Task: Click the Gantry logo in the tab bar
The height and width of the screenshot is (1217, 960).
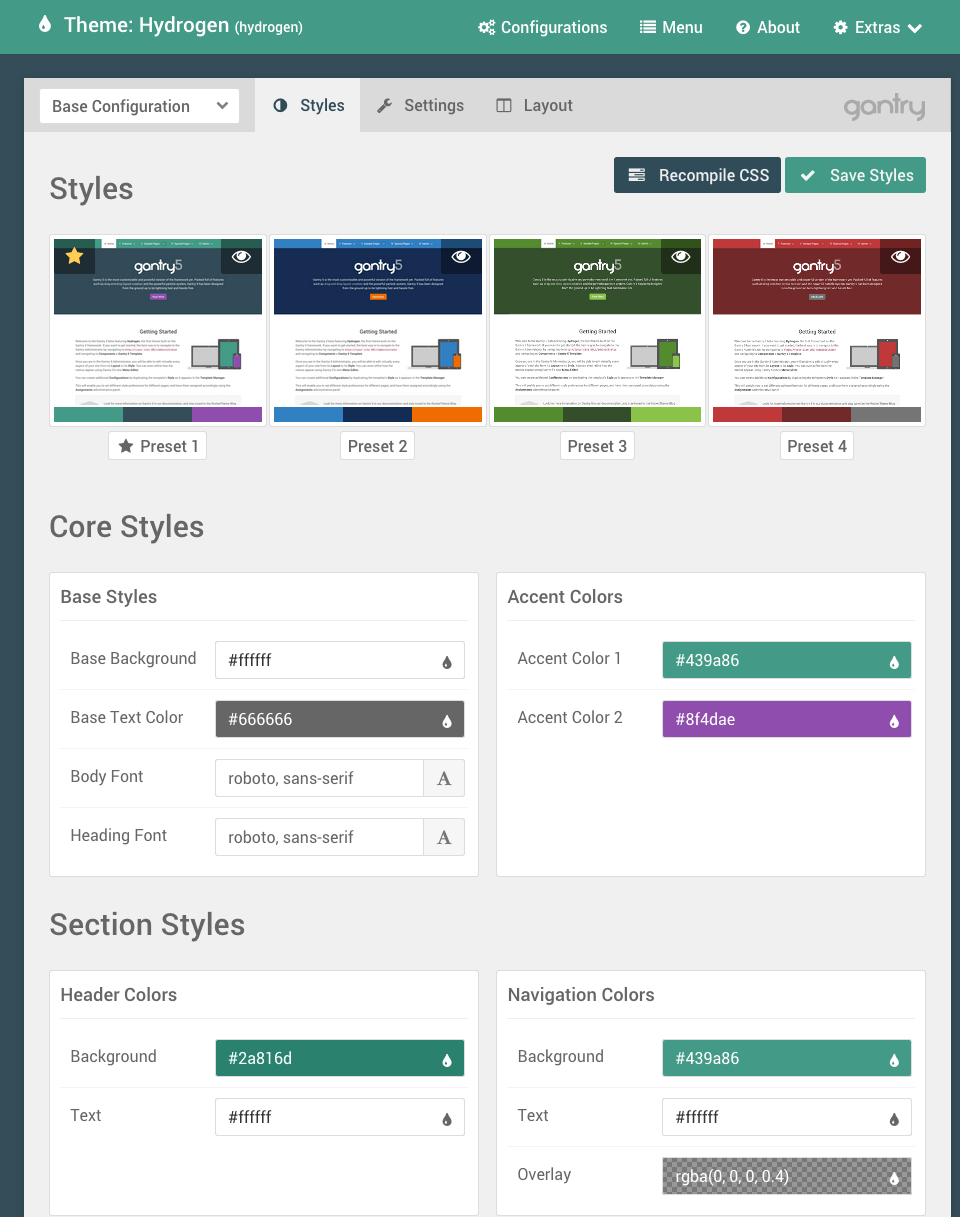Action: click(x=884, y=107)
